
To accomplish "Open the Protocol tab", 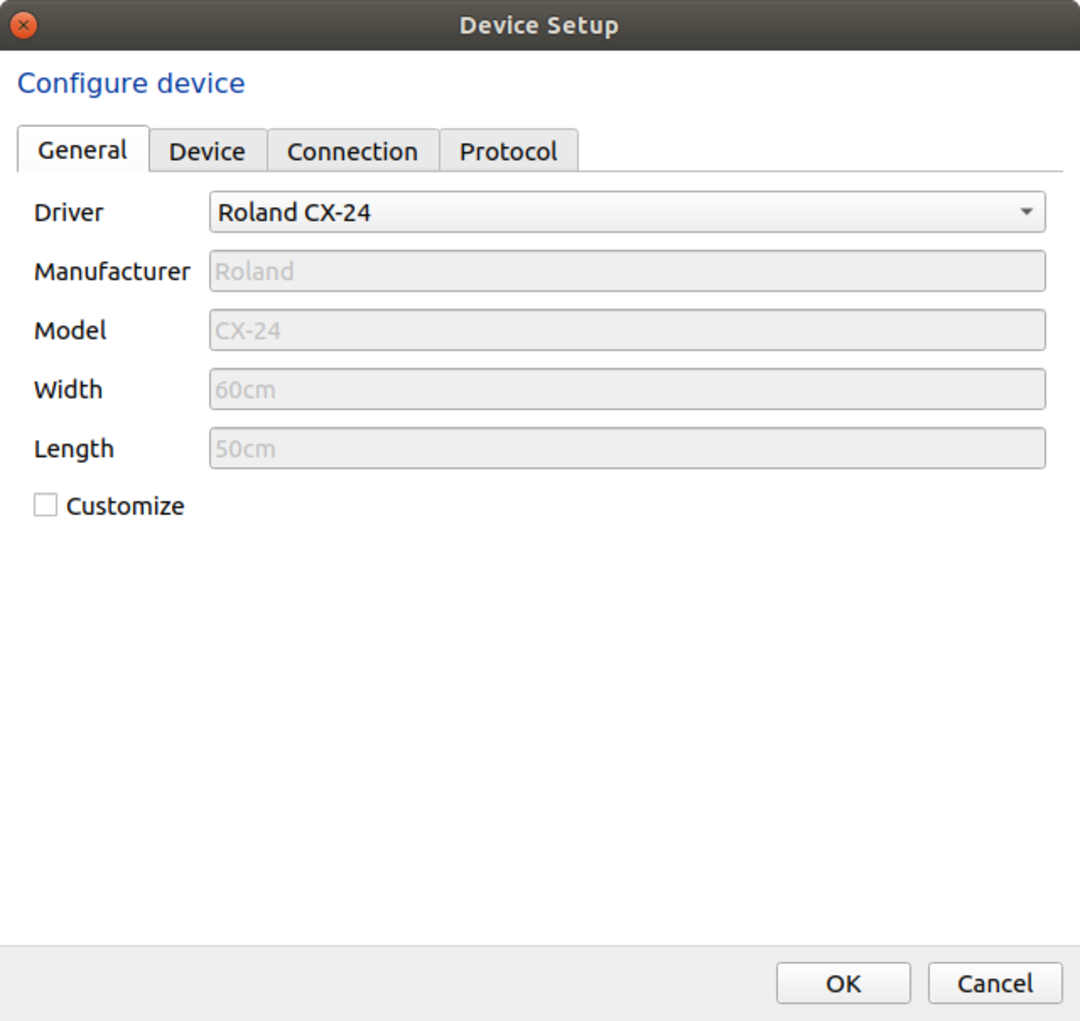I will click(x=508, y=151).
